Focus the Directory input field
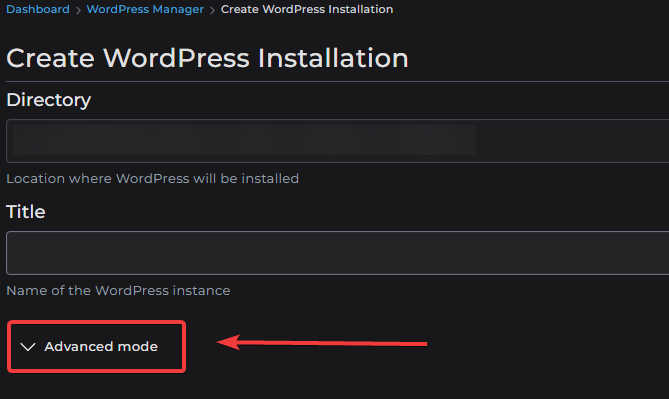Viewport: 669px width, 399px height. click(x=337, y=141)
